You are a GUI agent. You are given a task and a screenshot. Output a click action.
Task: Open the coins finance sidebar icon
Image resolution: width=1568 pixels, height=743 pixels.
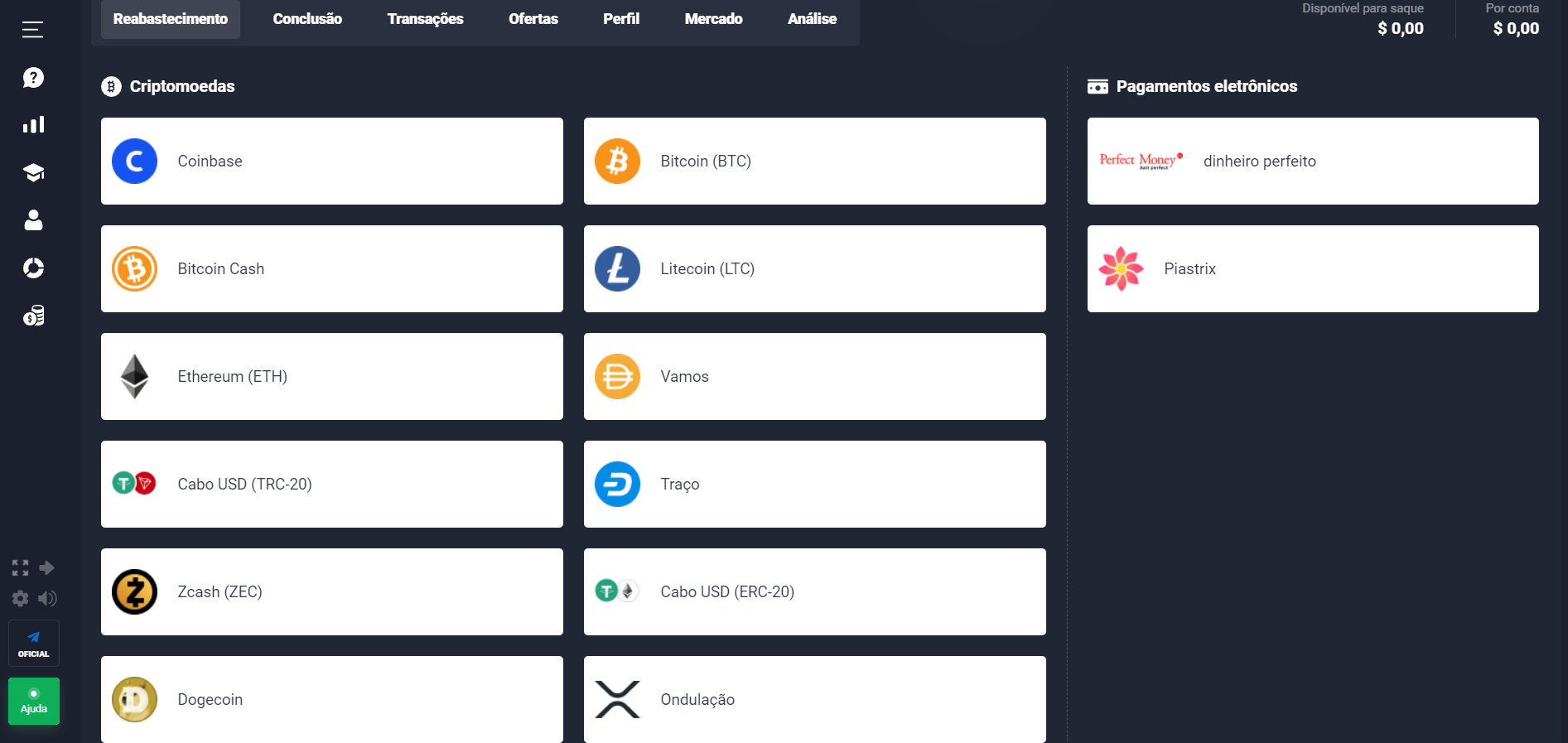(x=33, y=316)
